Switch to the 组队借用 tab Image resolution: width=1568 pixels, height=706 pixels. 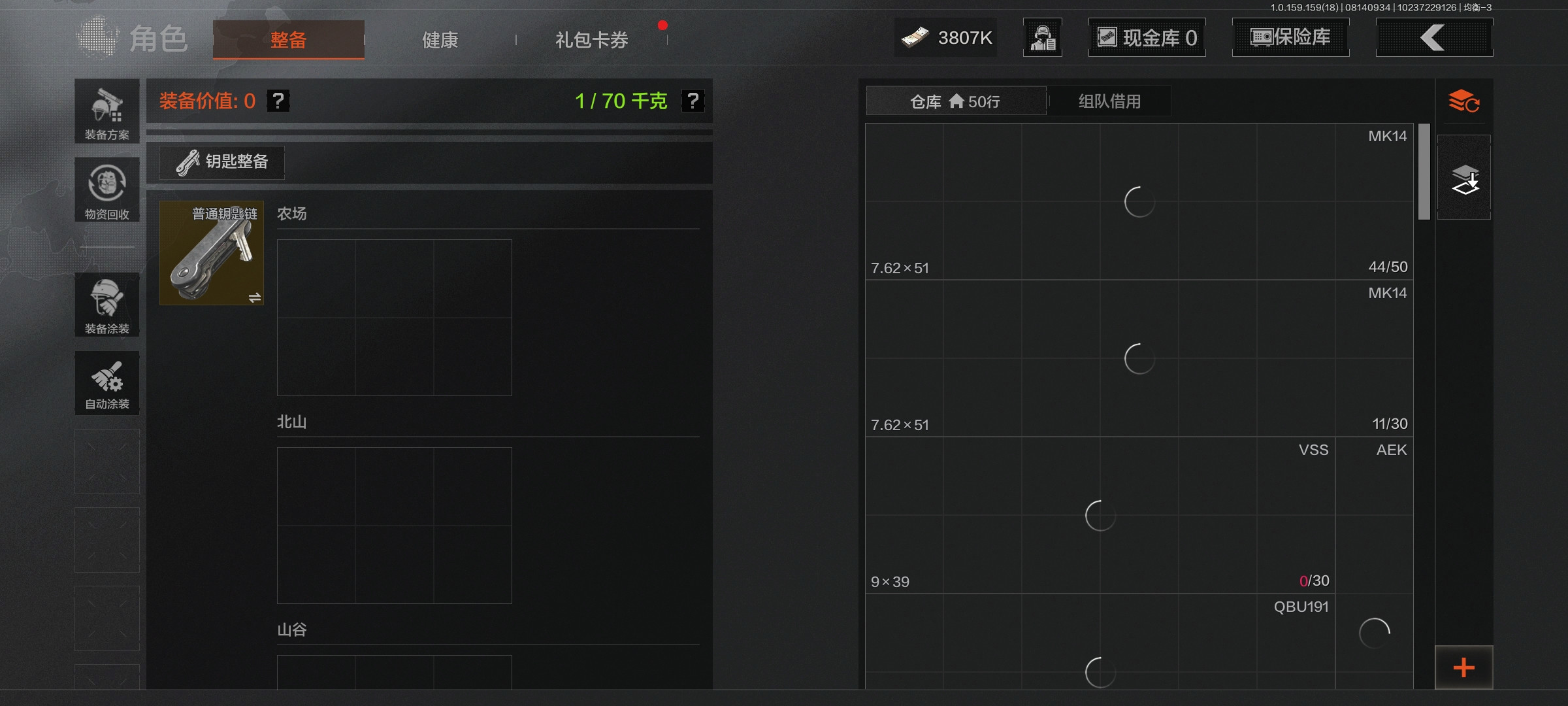pos(1109,101)
